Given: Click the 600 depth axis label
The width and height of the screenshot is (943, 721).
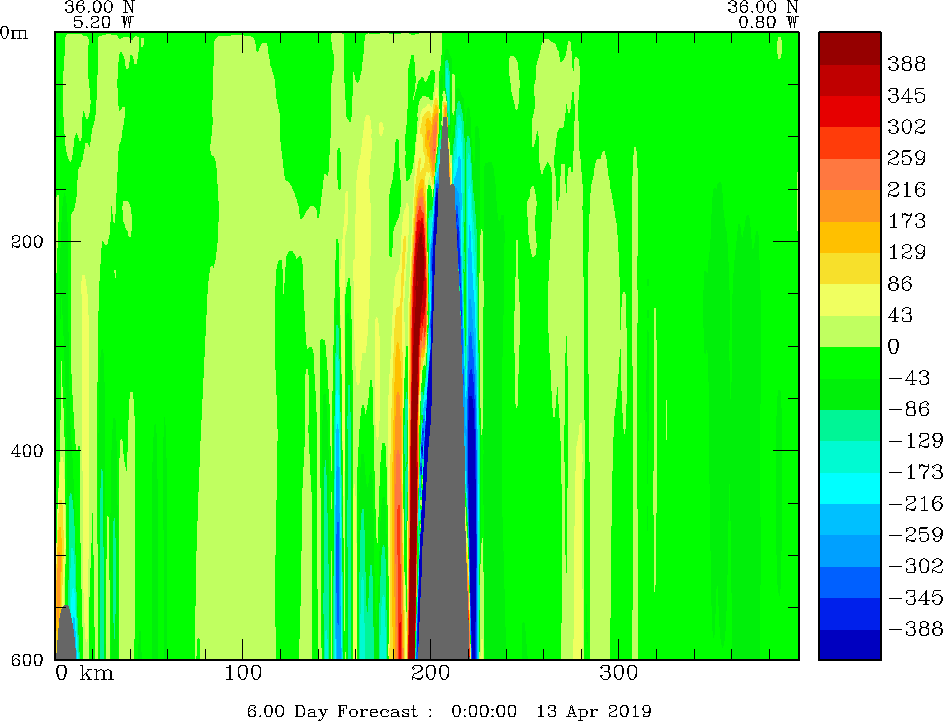Looking at the screenshot, I should (x=27, y=660).
